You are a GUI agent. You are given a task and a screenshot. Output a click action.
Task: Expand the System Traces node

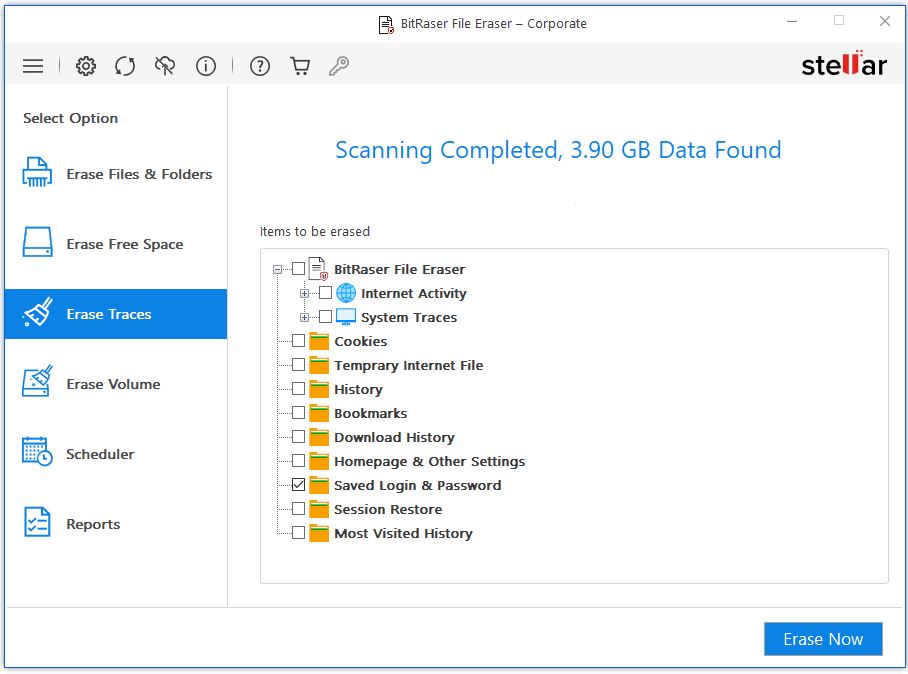[304, 317]
